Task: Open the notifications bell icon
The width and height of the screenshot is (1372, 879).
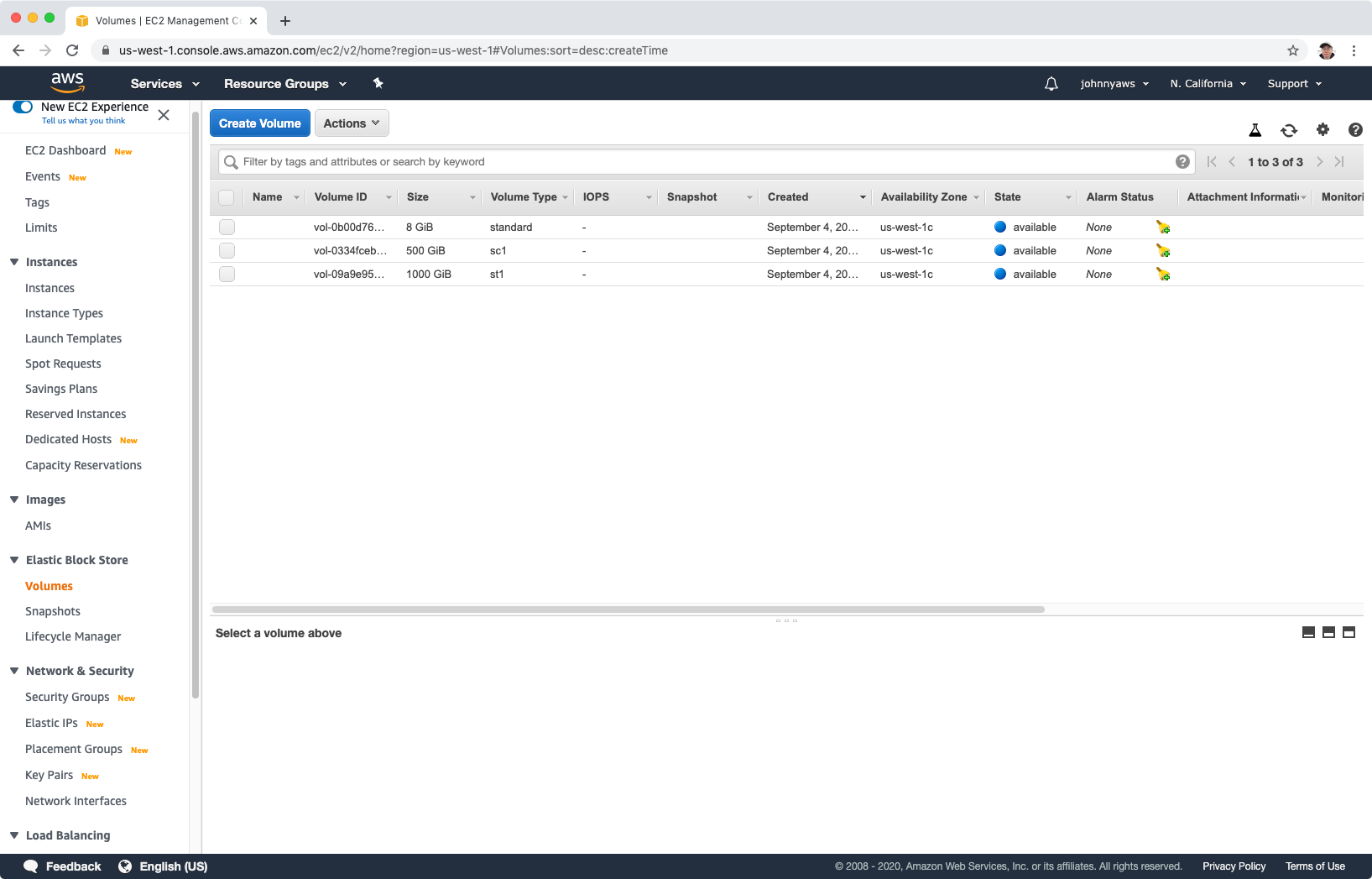Action: coord(1051,84)
